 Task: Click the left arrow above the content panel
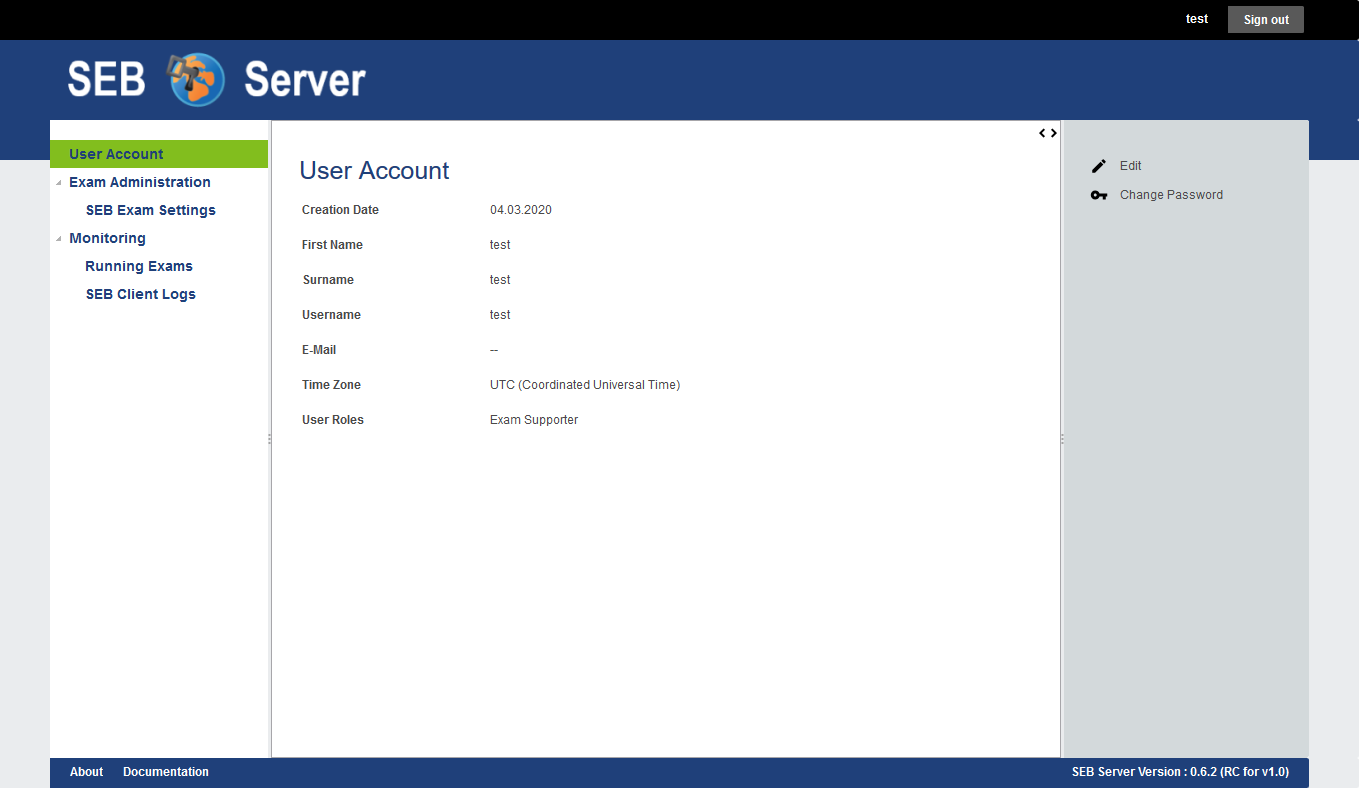click(1042, 133)
